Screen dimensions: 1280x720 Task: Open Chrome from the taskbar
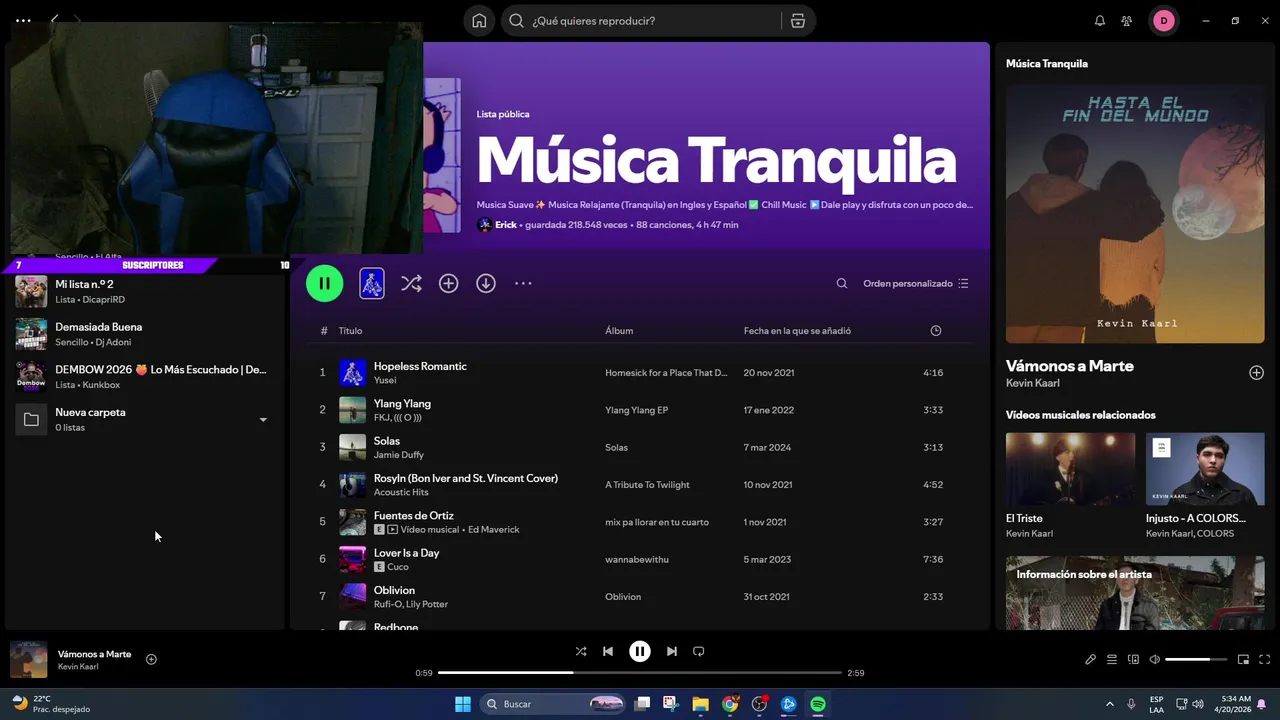tap(730, 704)
